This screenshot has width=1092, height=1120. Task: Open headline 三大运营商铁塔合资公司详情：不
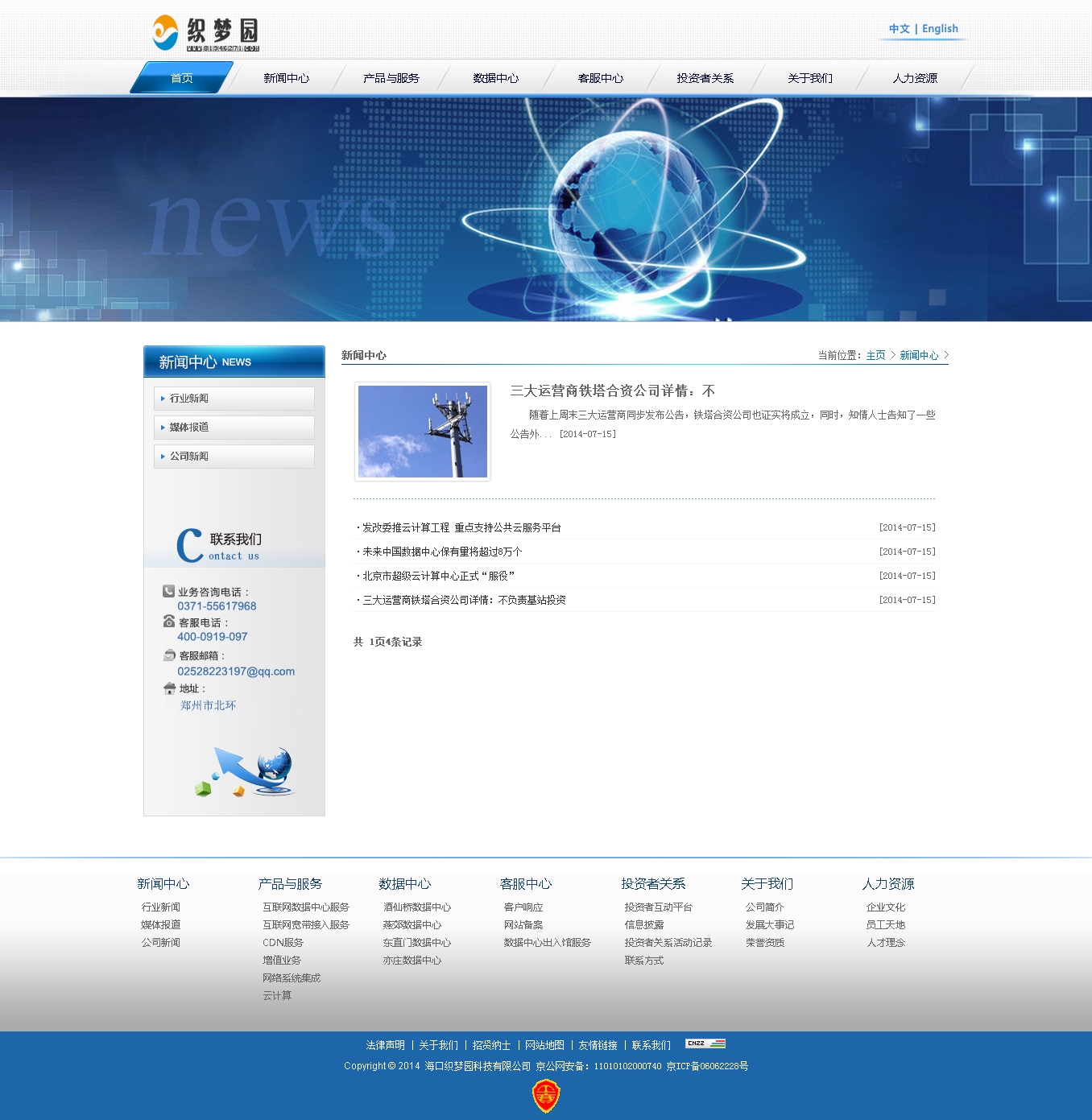coord(612,391)
